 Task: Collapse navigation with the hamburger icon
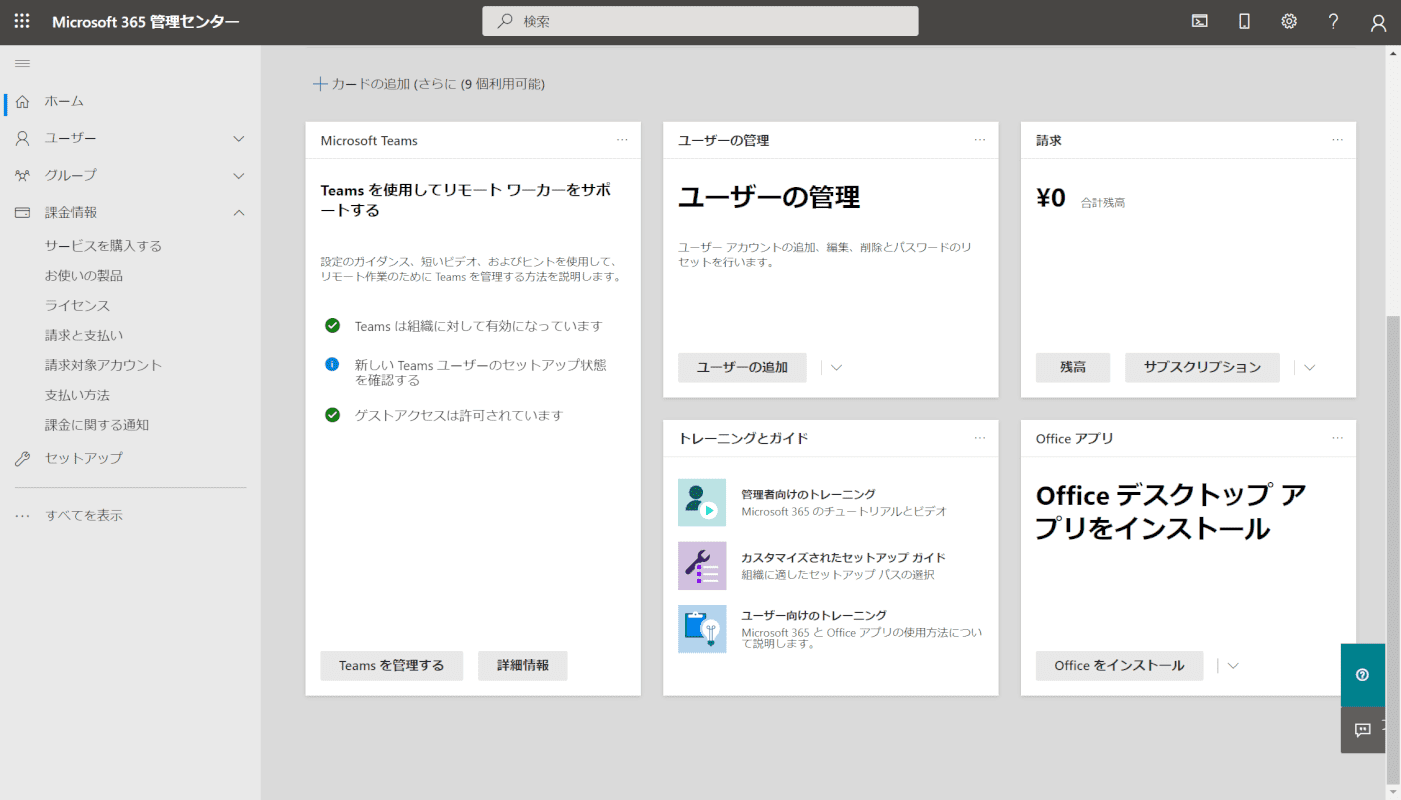tap(22, 63)
